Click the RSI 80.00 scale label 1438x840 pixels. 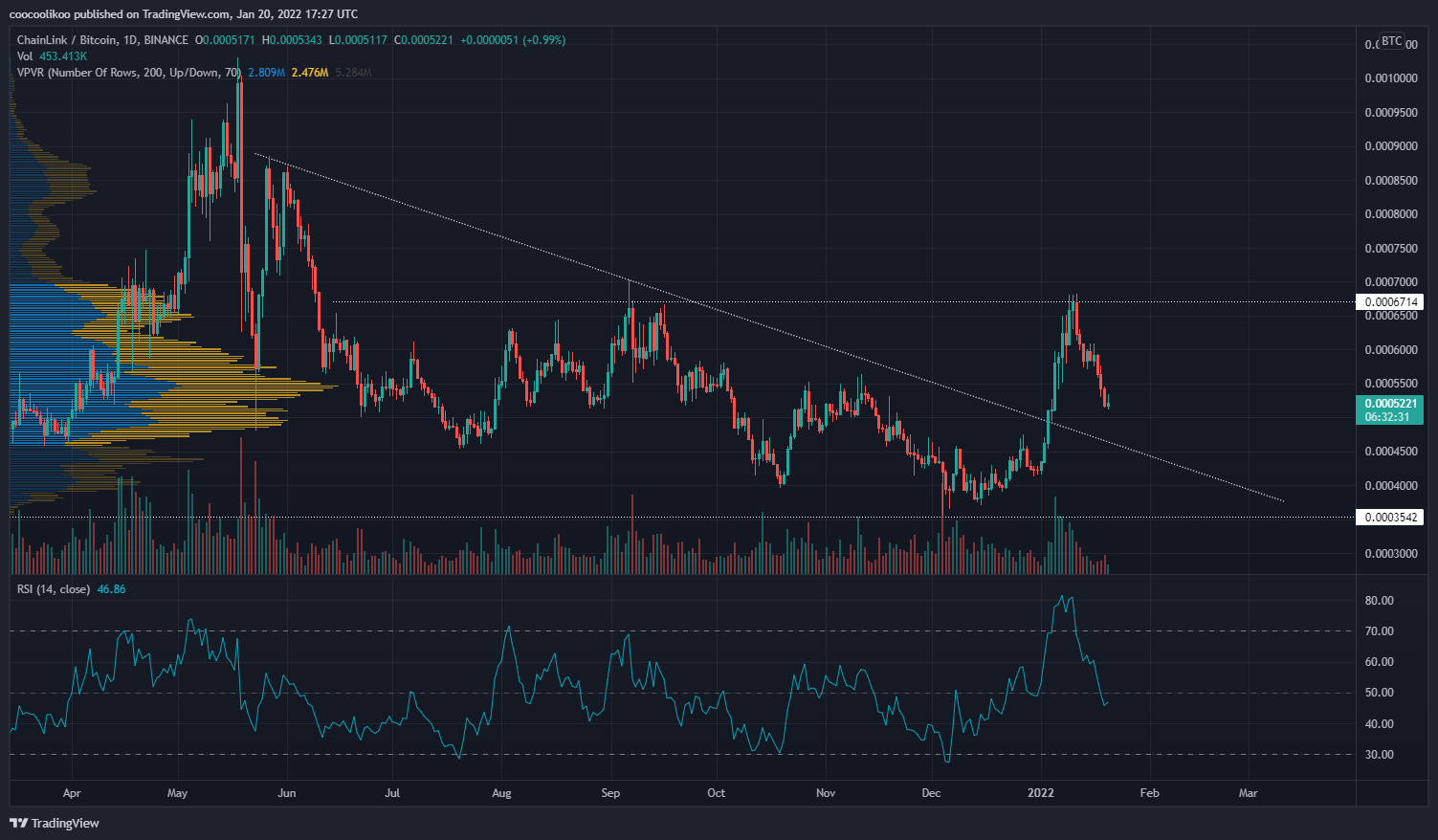[x=1380, y=601]
